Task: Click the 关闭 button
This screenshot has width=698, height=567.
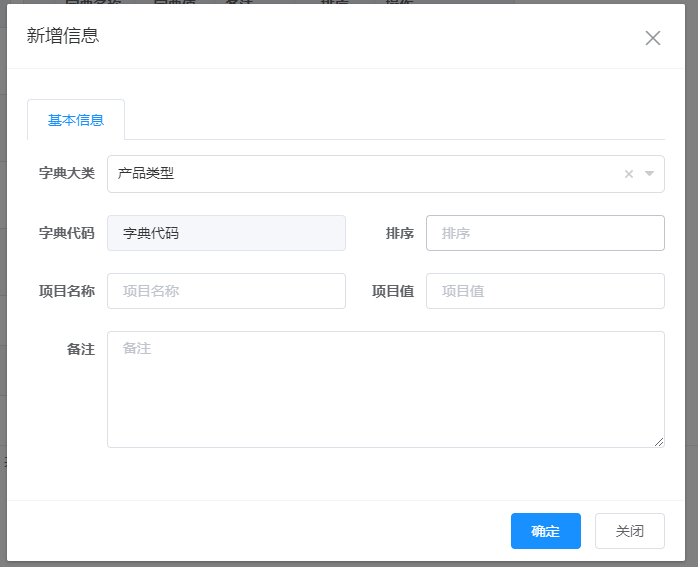Action: (x=629, y=531)
